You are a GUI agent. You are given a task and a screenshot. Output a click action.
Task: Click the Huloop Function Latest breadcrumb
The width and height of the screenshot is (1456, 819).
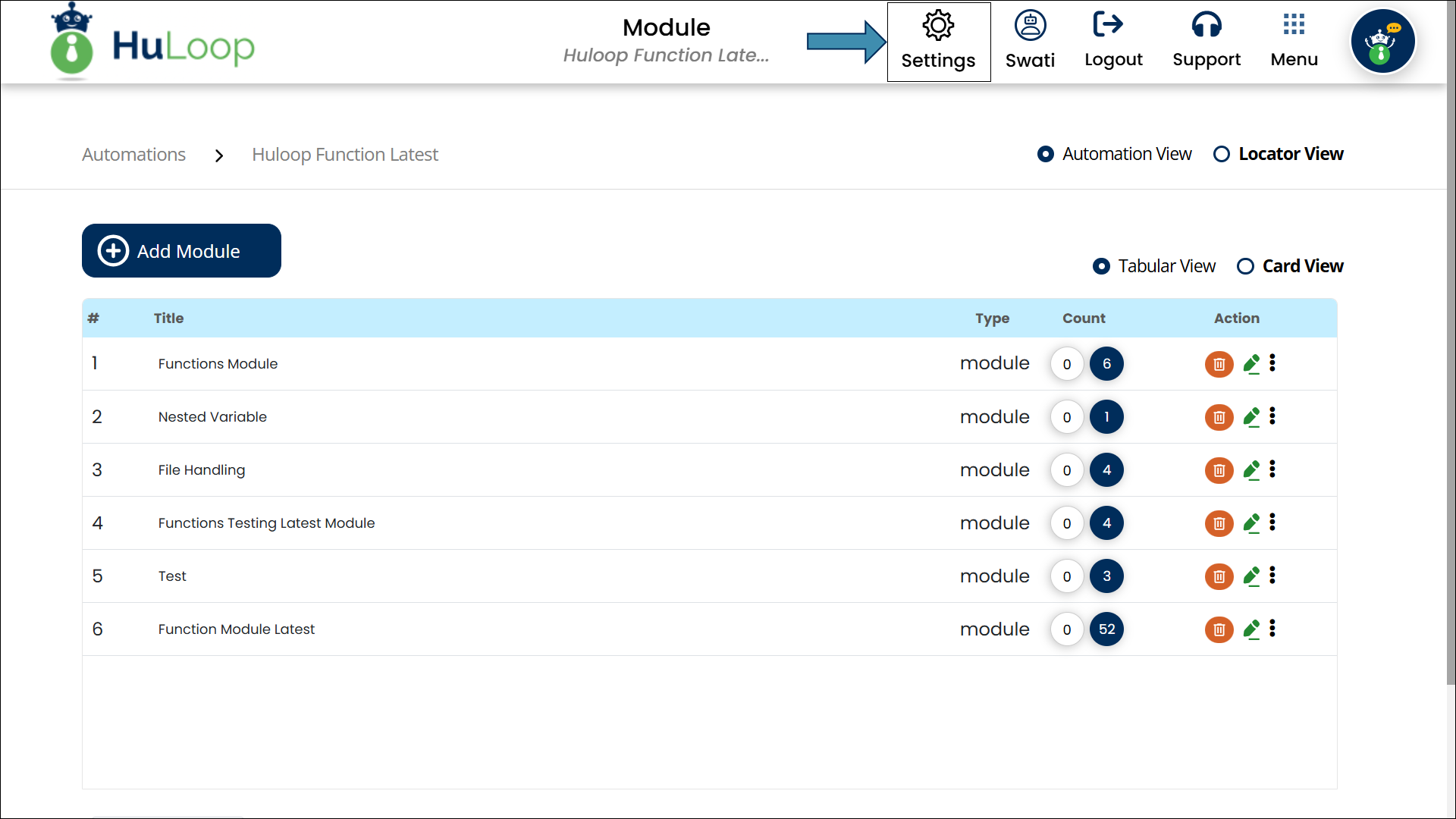coord(345,155)
